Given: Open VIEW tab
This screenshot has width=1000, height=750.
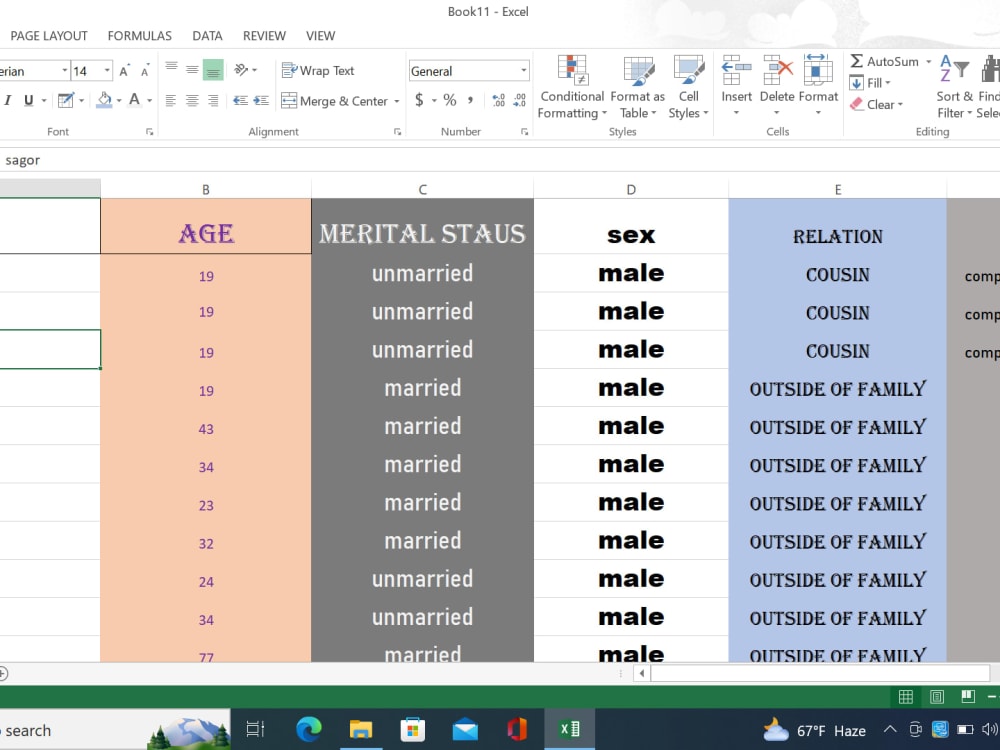Looking at the screenshot, I should click(x=320, y=36).
